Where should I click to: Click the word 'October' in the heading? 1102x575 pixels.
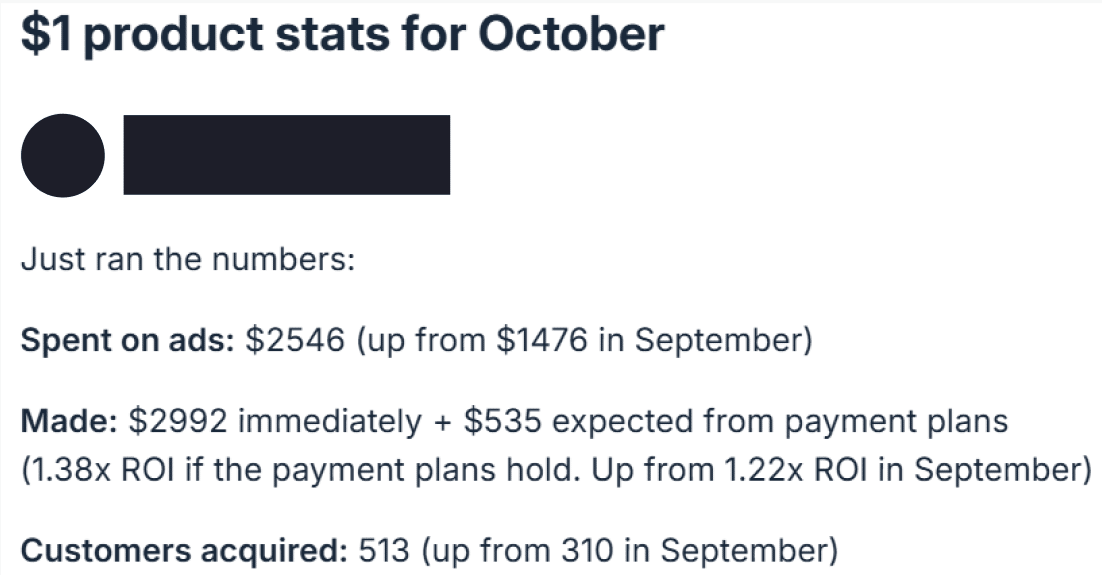571,34
